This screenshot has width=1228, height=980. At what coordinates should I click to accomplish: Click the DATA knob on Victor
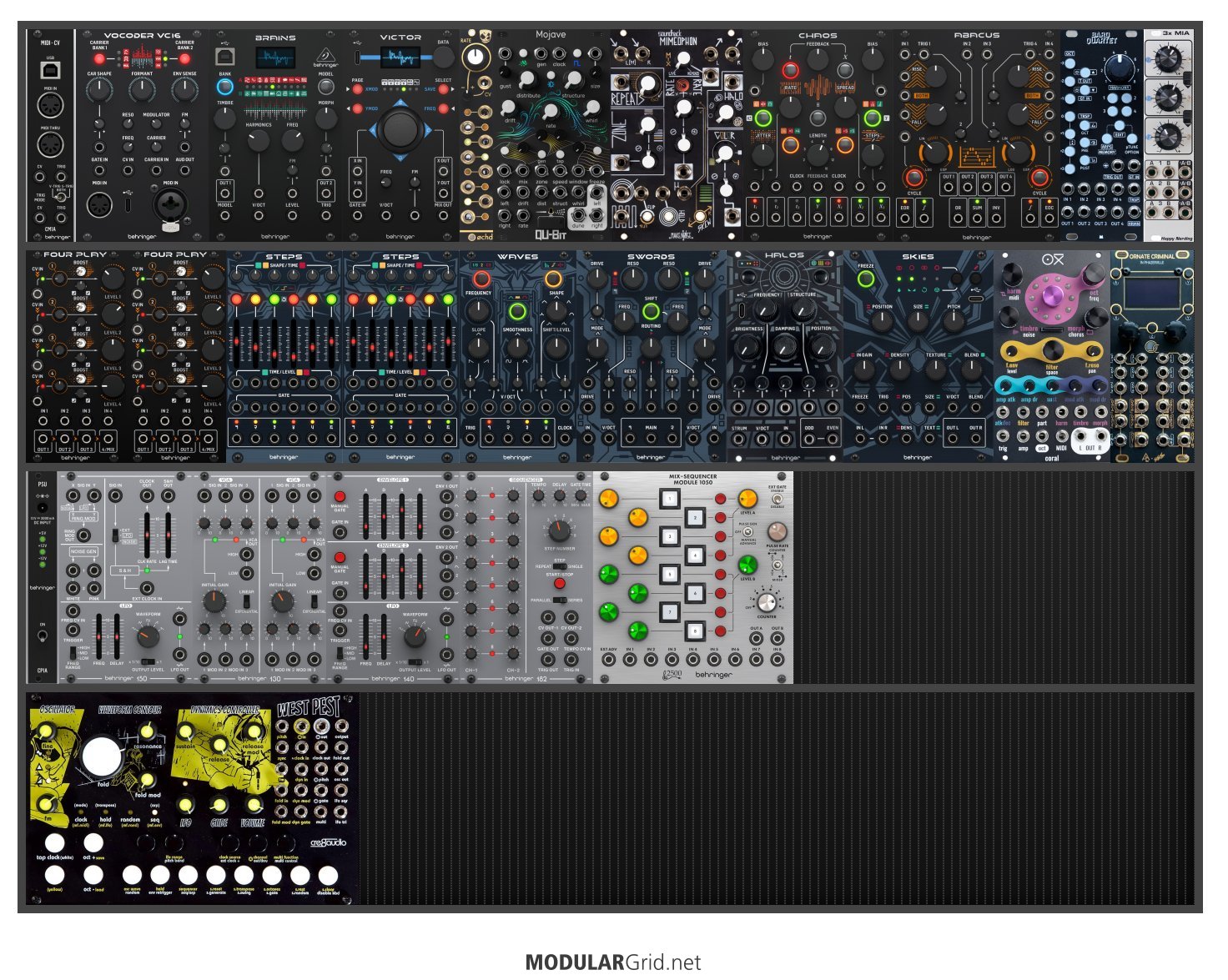pyautogui.click(x=443, y=57)
